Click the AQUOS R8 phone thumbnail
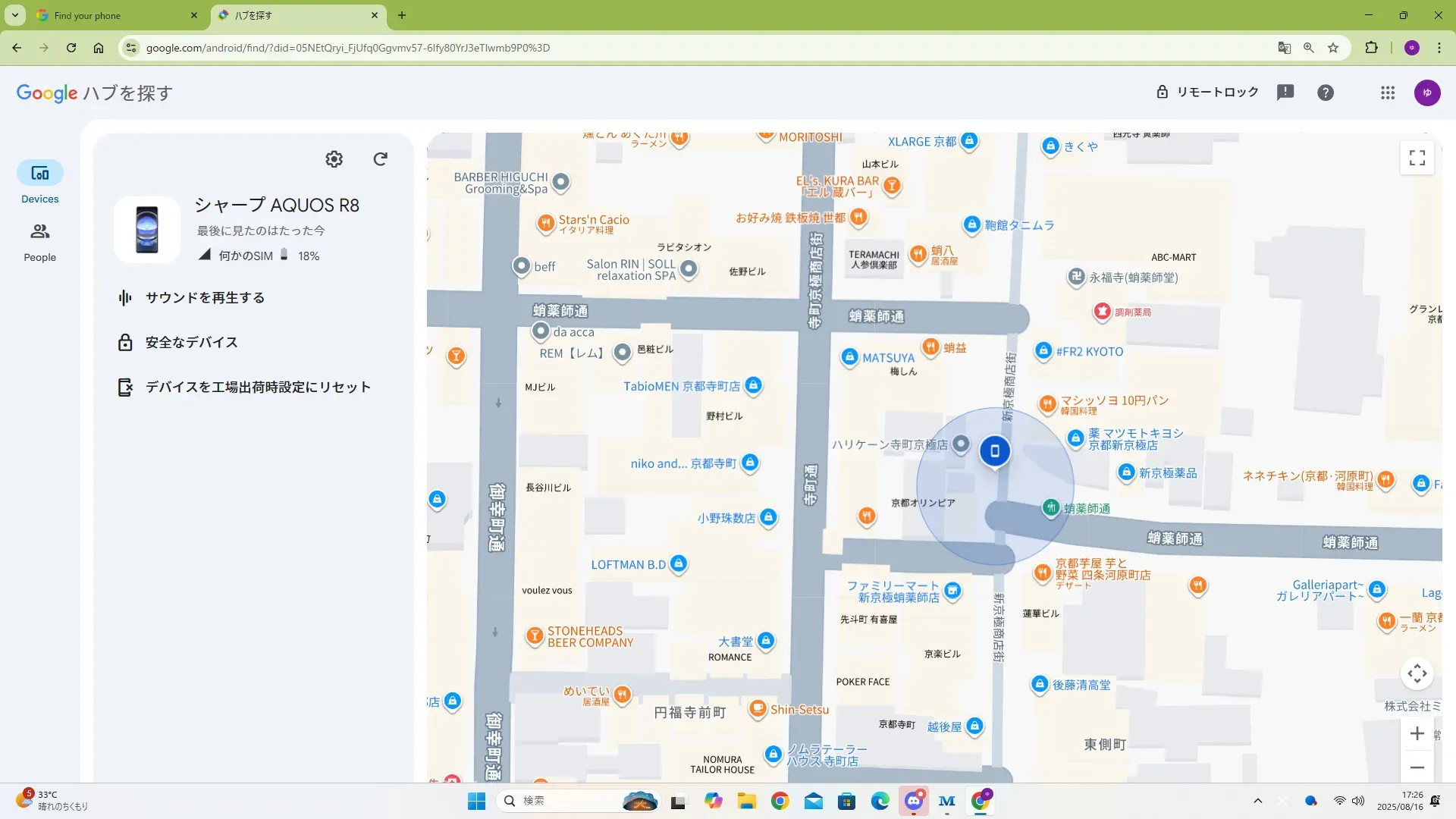1456x819 pixels. 147,230
